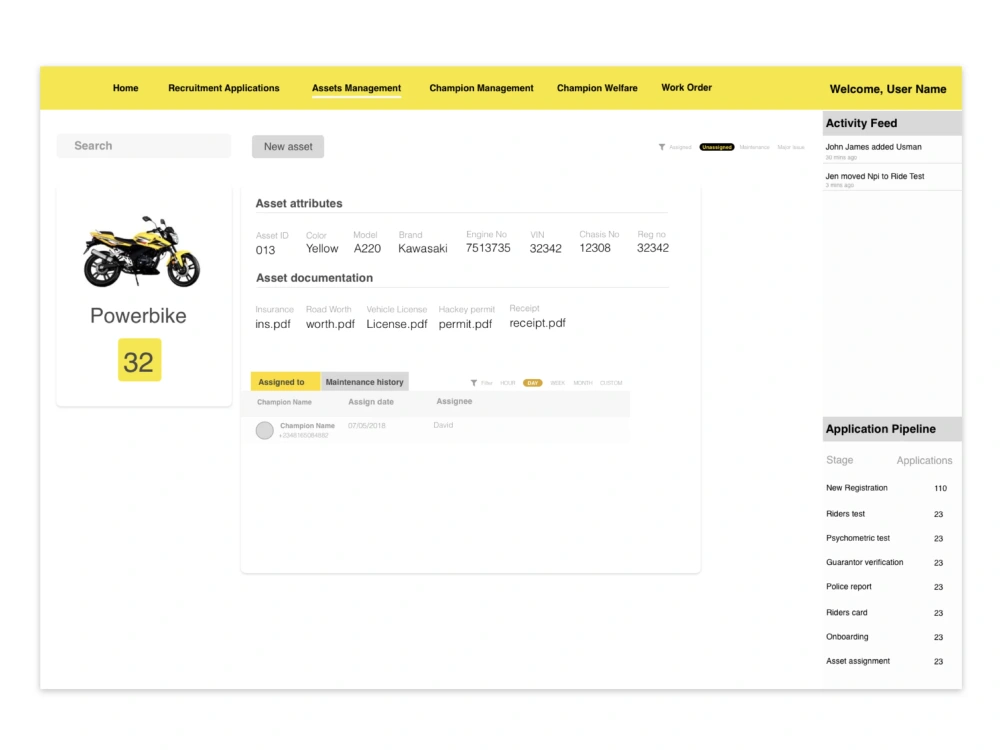Navigate to Work Order

pos(686,87)
